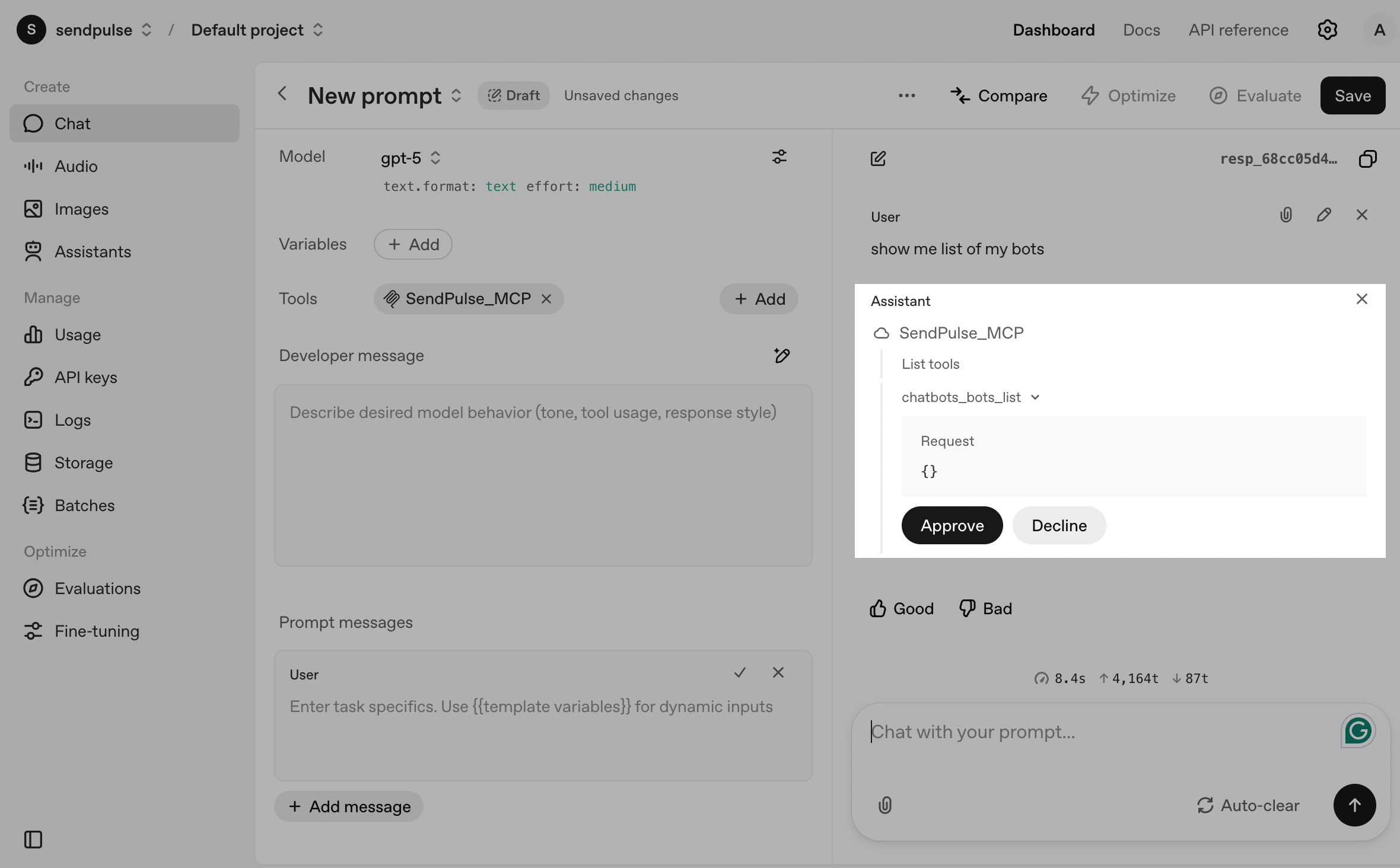Approve the SendPulse_MCP tool request

pos(952,525)
